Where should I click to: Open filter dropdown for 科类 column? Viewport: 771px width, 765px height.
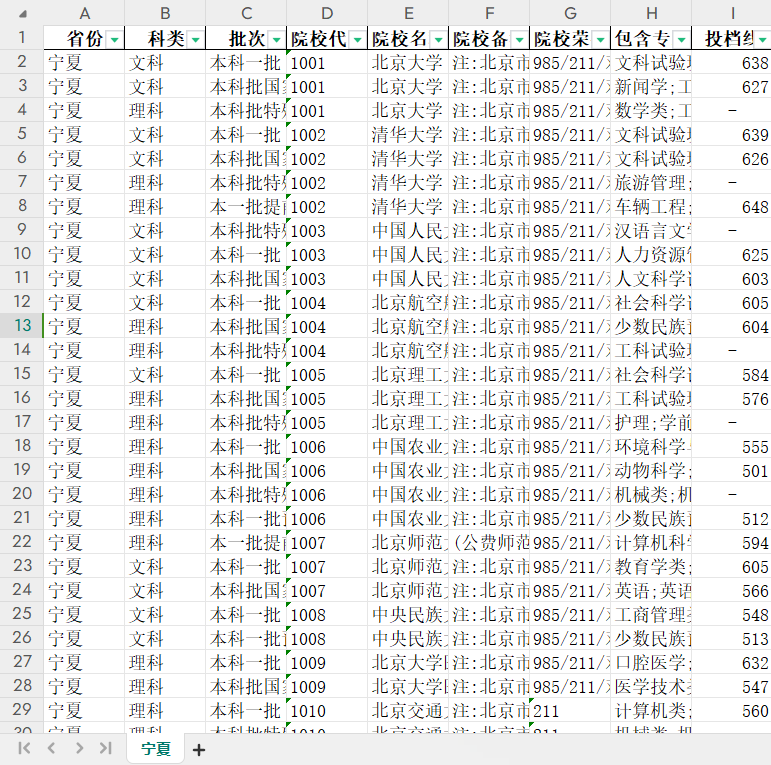pyautogui.click(x=196, y=39)
